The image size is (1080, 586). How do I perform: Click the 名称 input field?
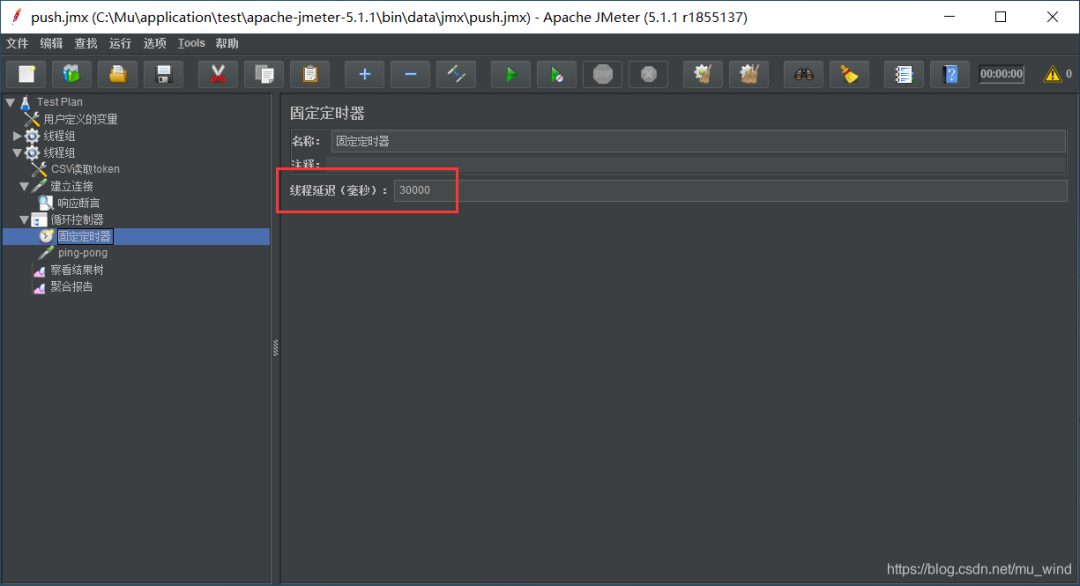(698, 141)
